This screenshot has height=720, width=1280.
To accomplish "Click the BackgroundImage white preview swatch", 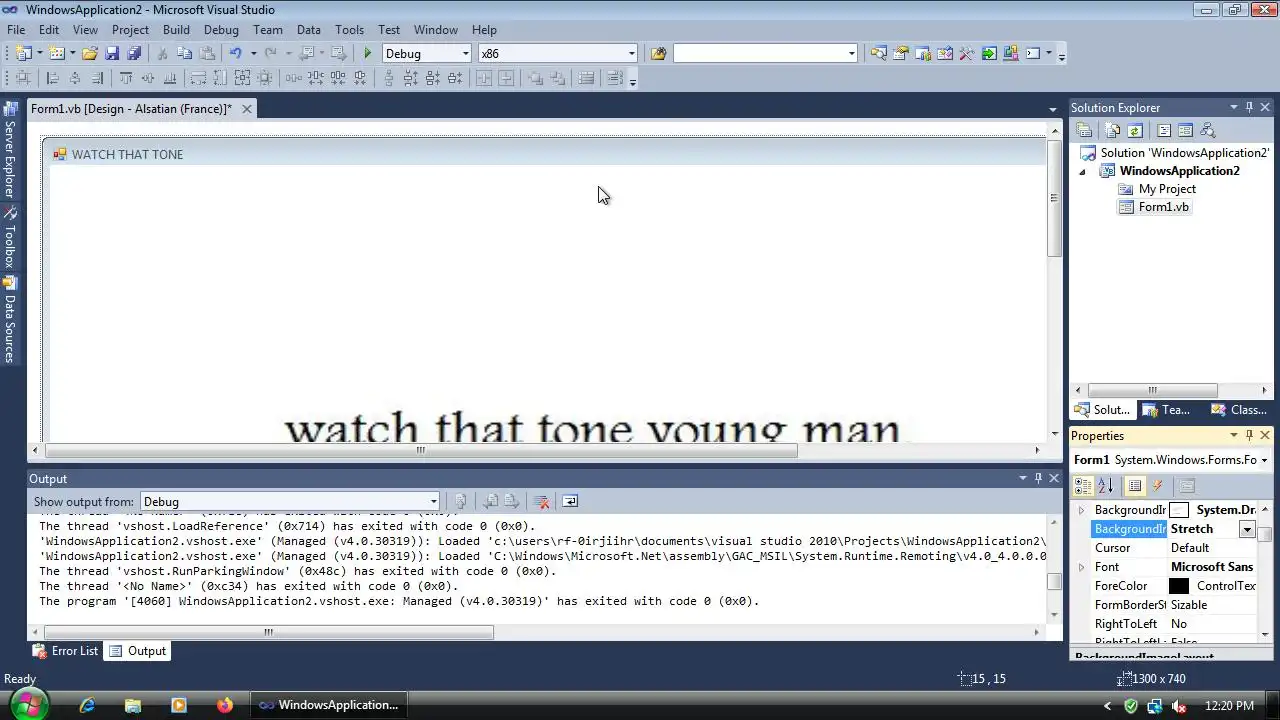I will click(x=1179, y=510).
